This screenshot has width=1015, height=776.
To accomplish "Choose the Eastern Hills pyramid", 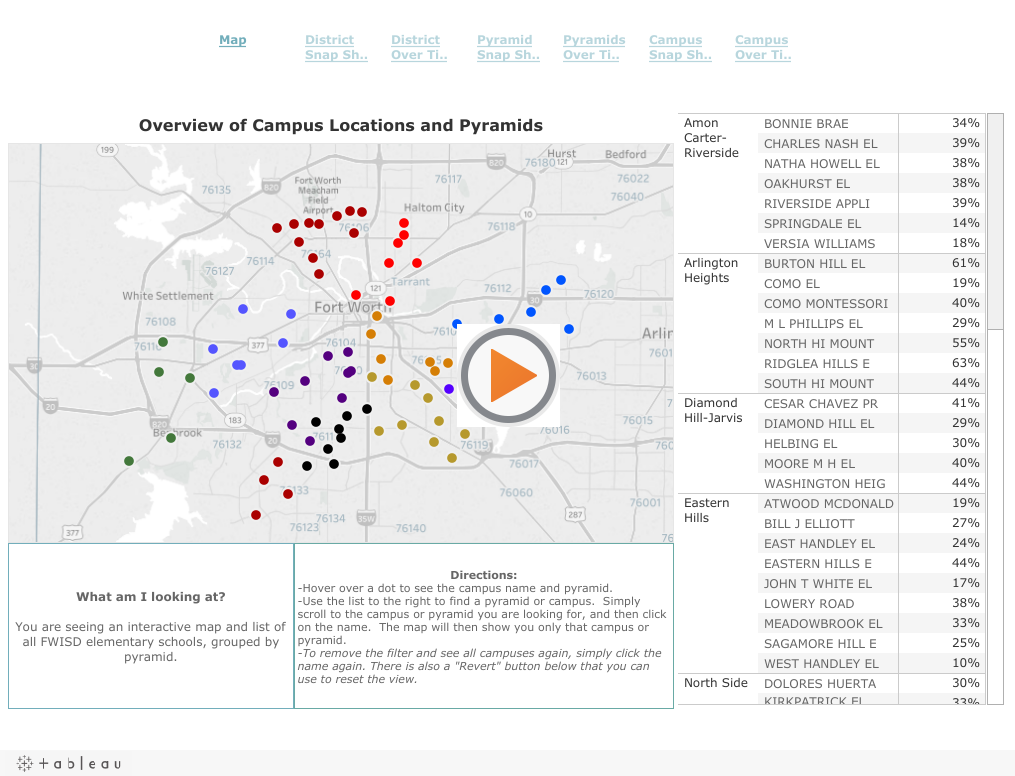I will click(x=709, y=510).
